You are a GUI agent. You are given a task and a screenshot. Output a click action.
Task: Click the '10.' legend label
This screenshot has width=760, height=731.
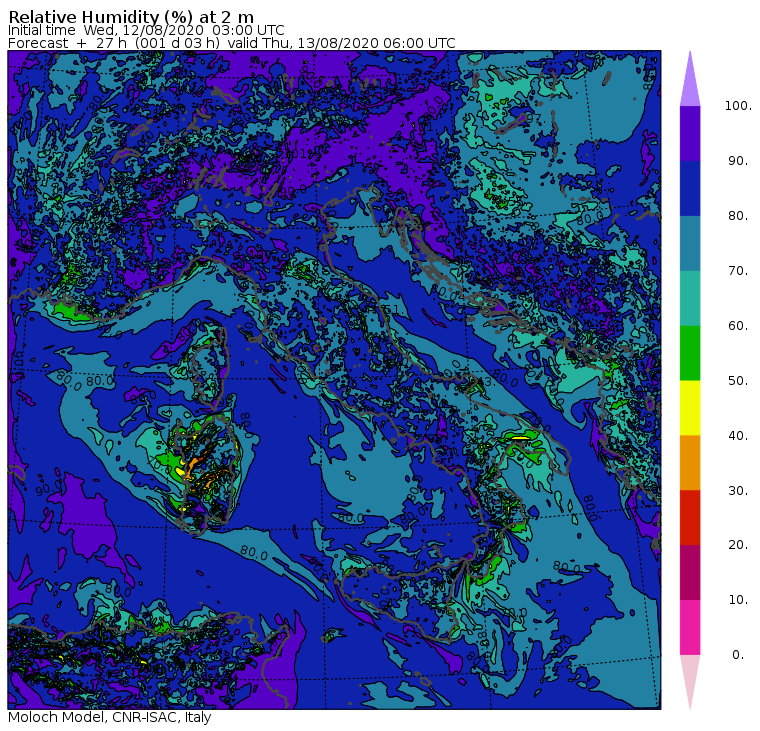pos(738,600)
